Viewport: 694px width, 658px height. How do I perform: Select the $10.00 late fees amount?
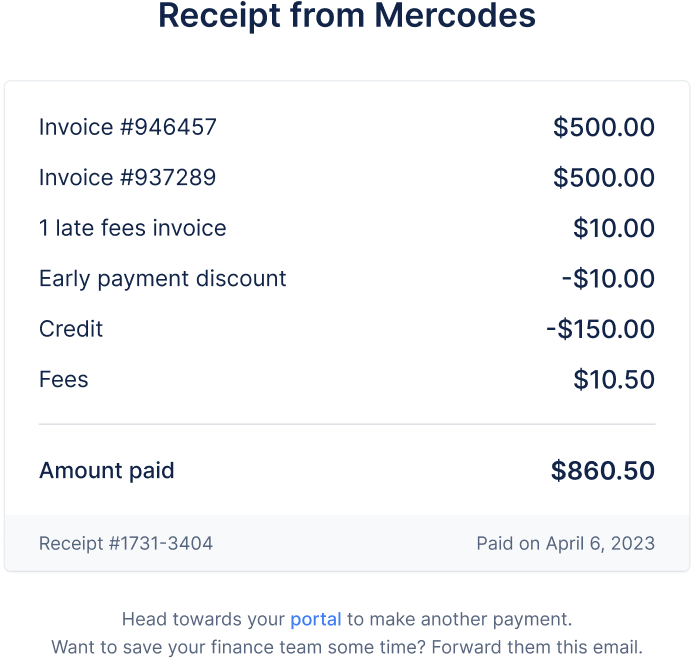click(614, 228)
